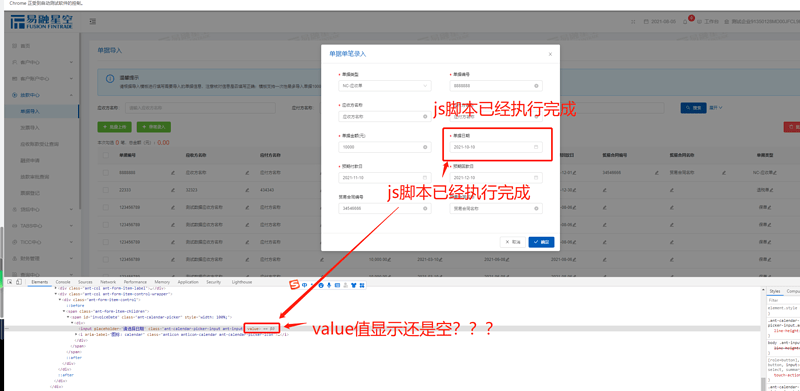The width and height of the screenshot is (800, 391).
Task: Toggle DevTools device toolbar icon
Action: click(x=18, y=282)
